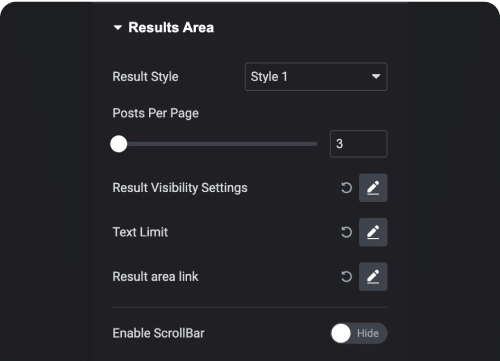Edit the Result area link settings
Screen dimensions: 500x361
tap(373, 277)
